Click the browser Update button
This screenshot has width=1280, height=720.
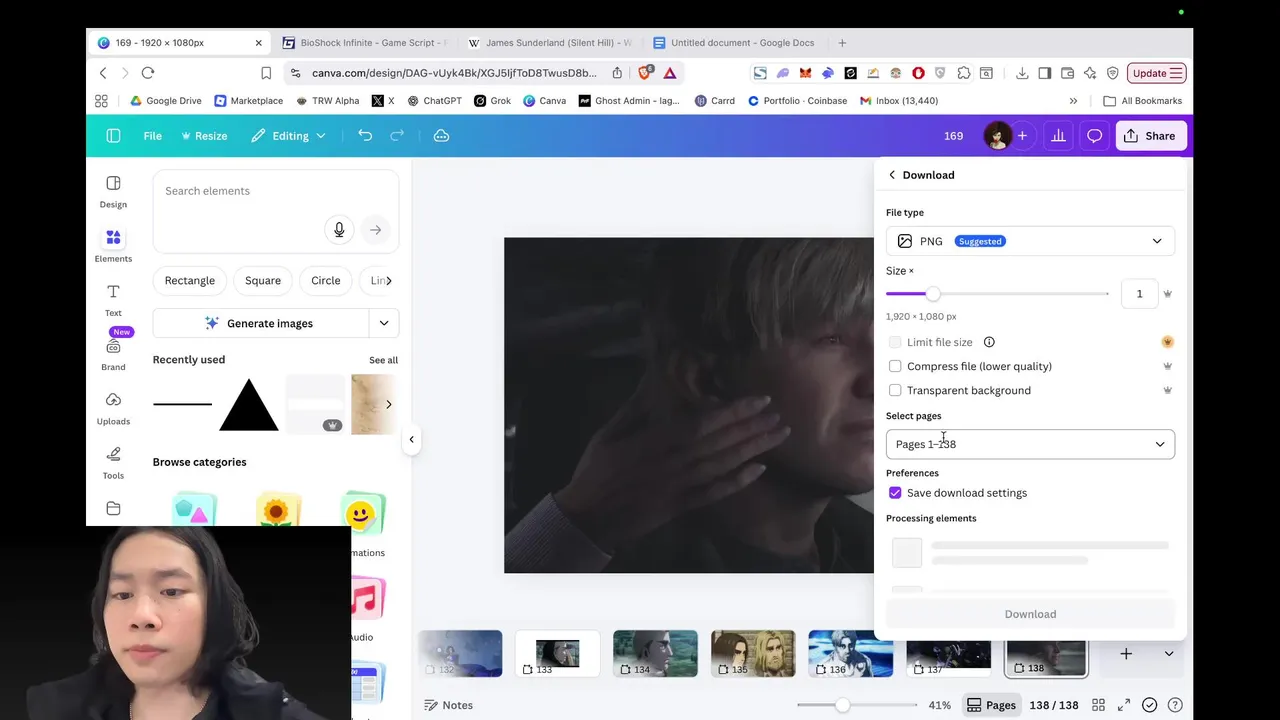(1157, 73)
